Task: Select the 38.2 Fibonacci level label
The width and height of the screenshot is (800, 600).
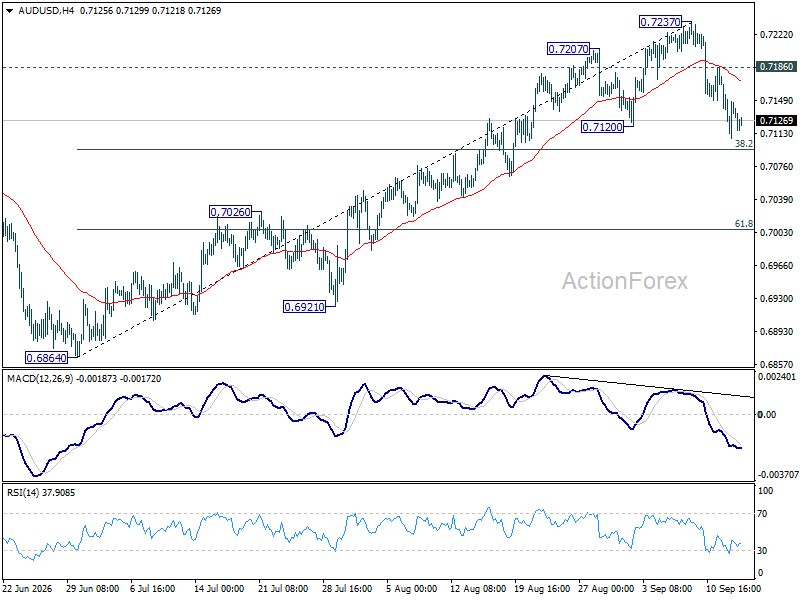Action: [x=744, y=144]
